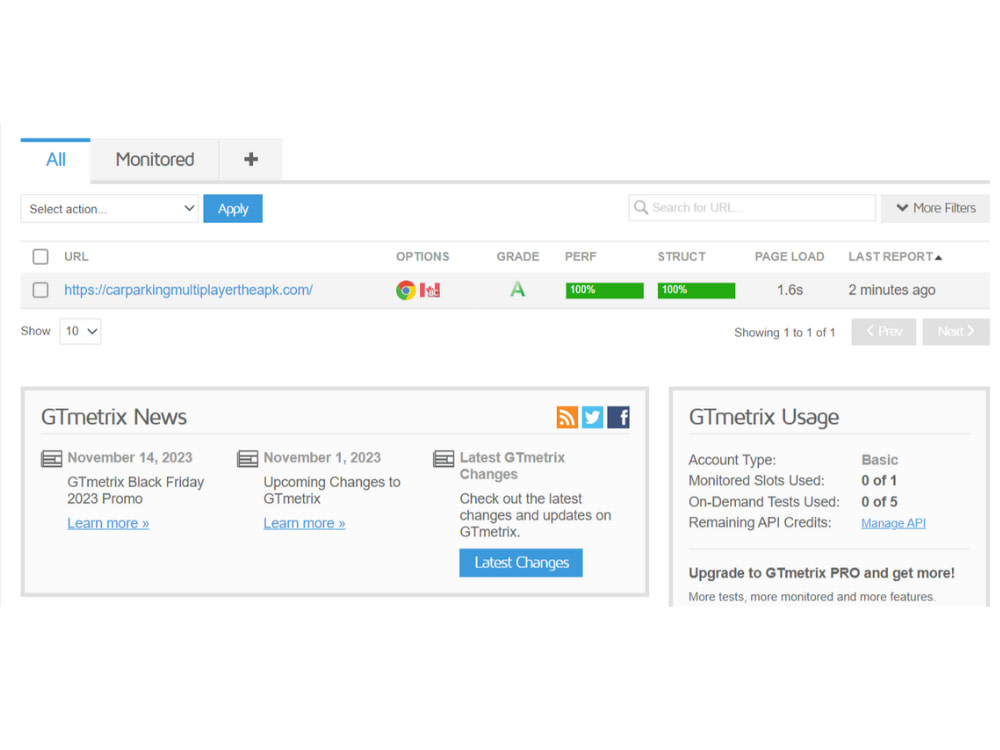The height and width of the screenshot is (750, 1000).
Task: Click the Account Type Basic value
Action: point(879,460)
